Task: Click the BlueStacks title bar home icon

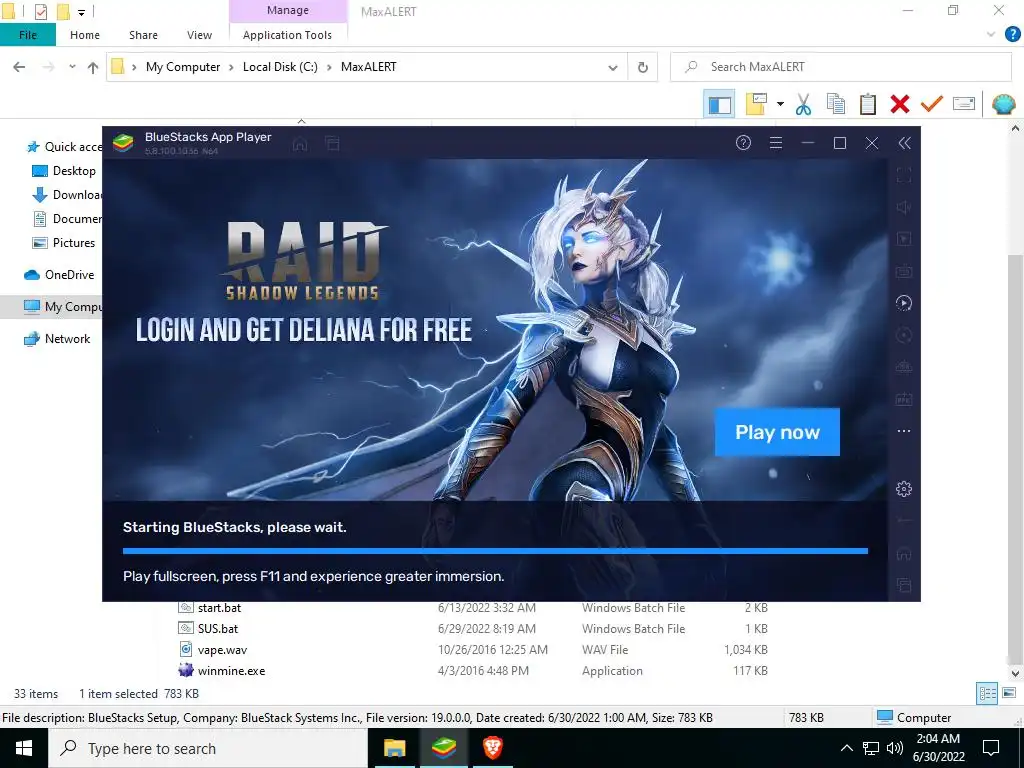Action: (300, 144)
